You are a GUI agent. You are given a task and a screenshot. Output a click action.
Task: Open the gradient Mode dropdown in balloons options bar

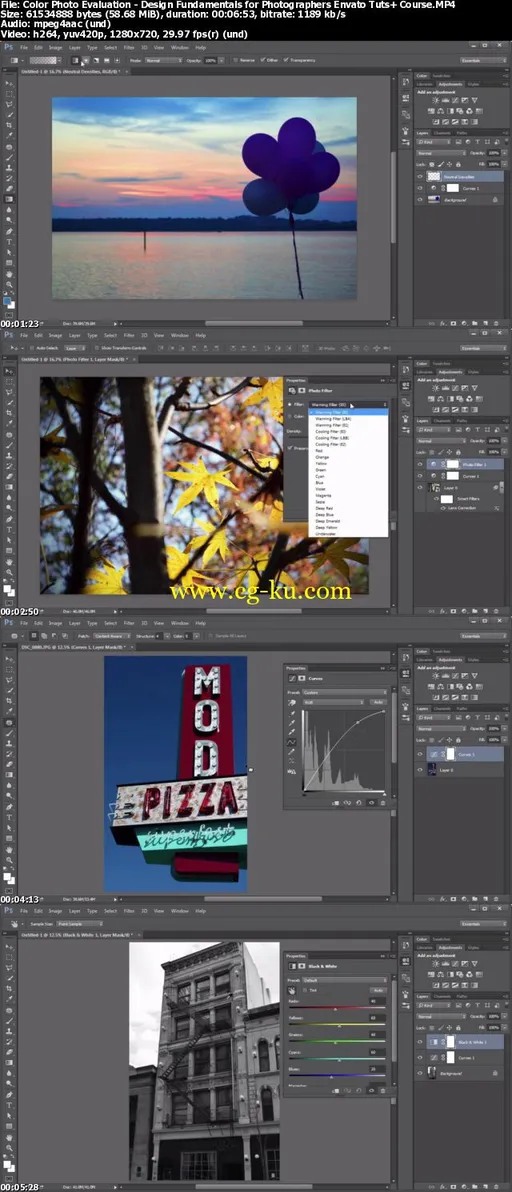coord(163,60)
